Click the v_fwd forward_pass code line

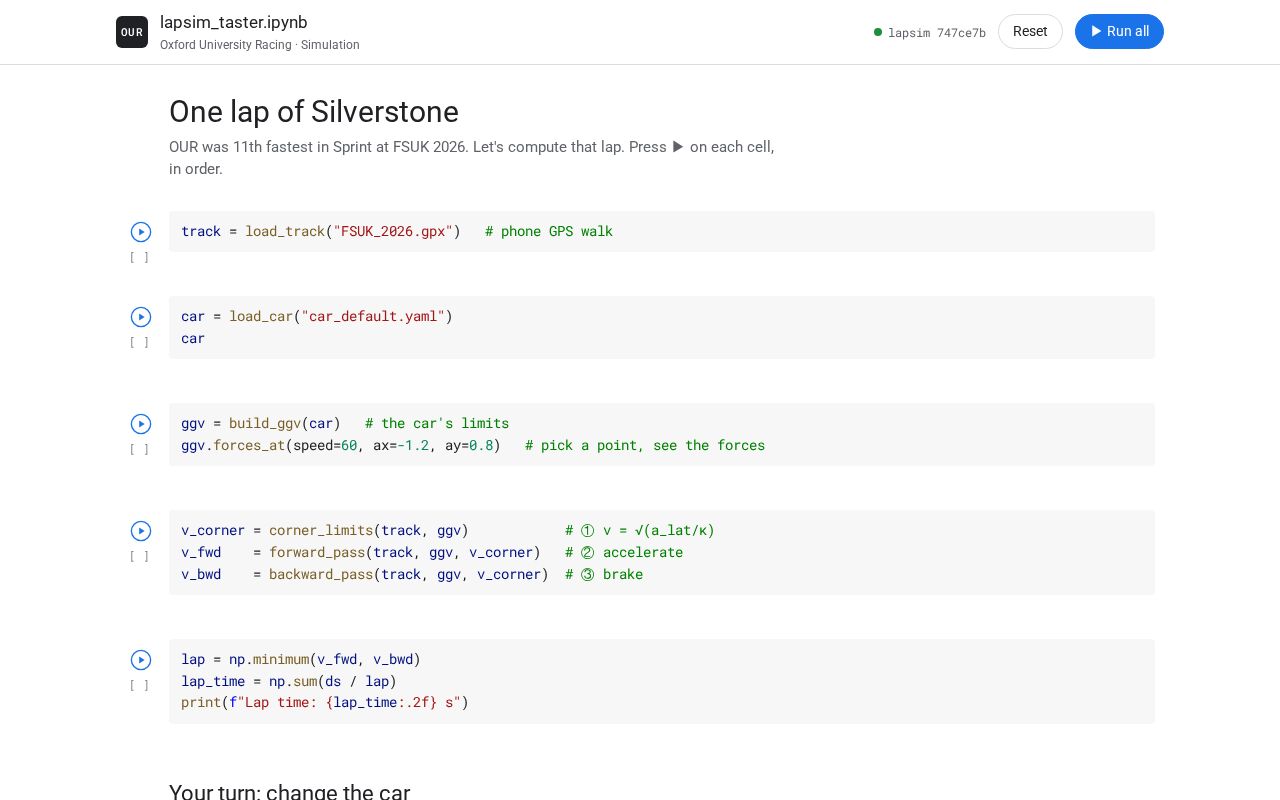(432, 552)
